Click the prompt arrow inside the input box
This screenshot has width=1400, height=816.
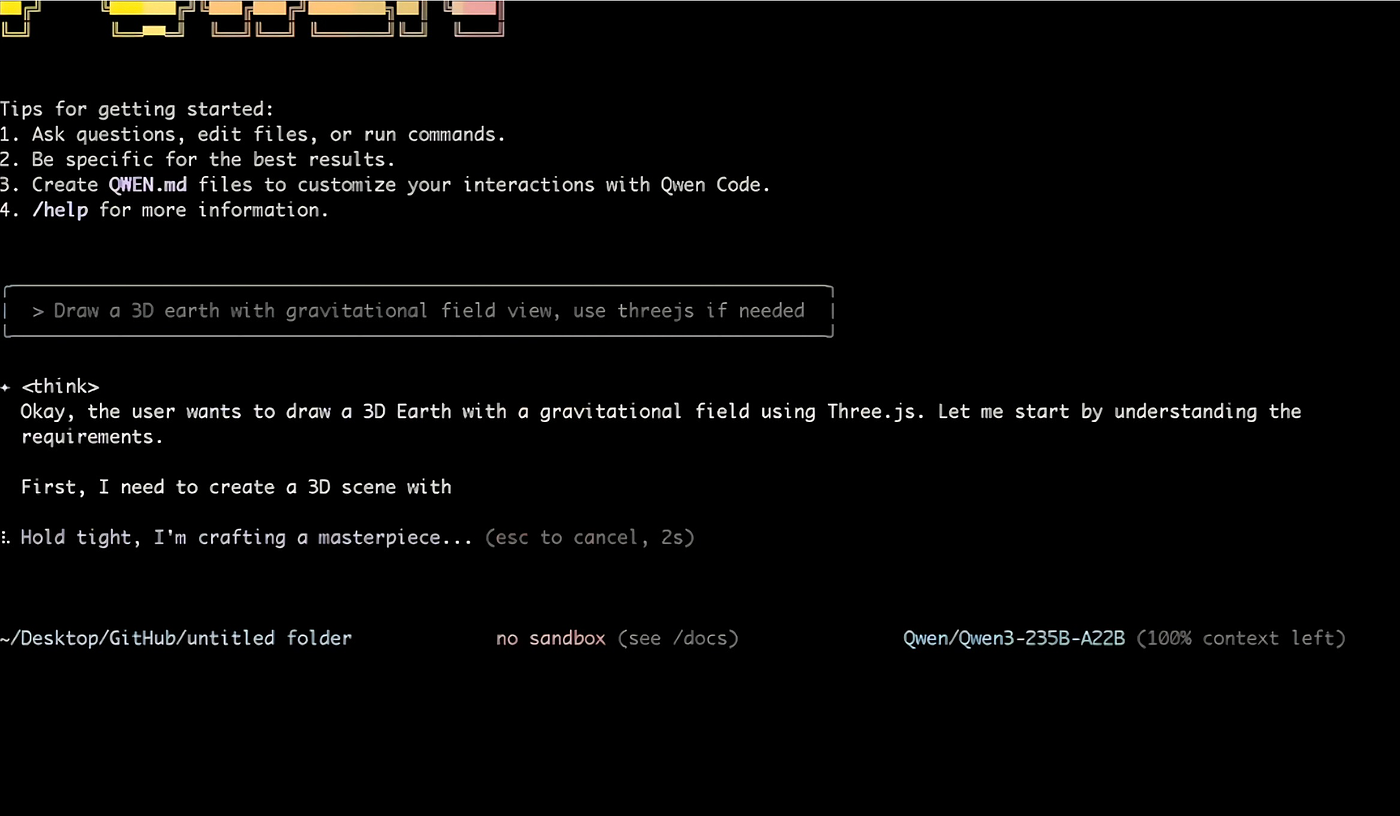coord(37,311)
